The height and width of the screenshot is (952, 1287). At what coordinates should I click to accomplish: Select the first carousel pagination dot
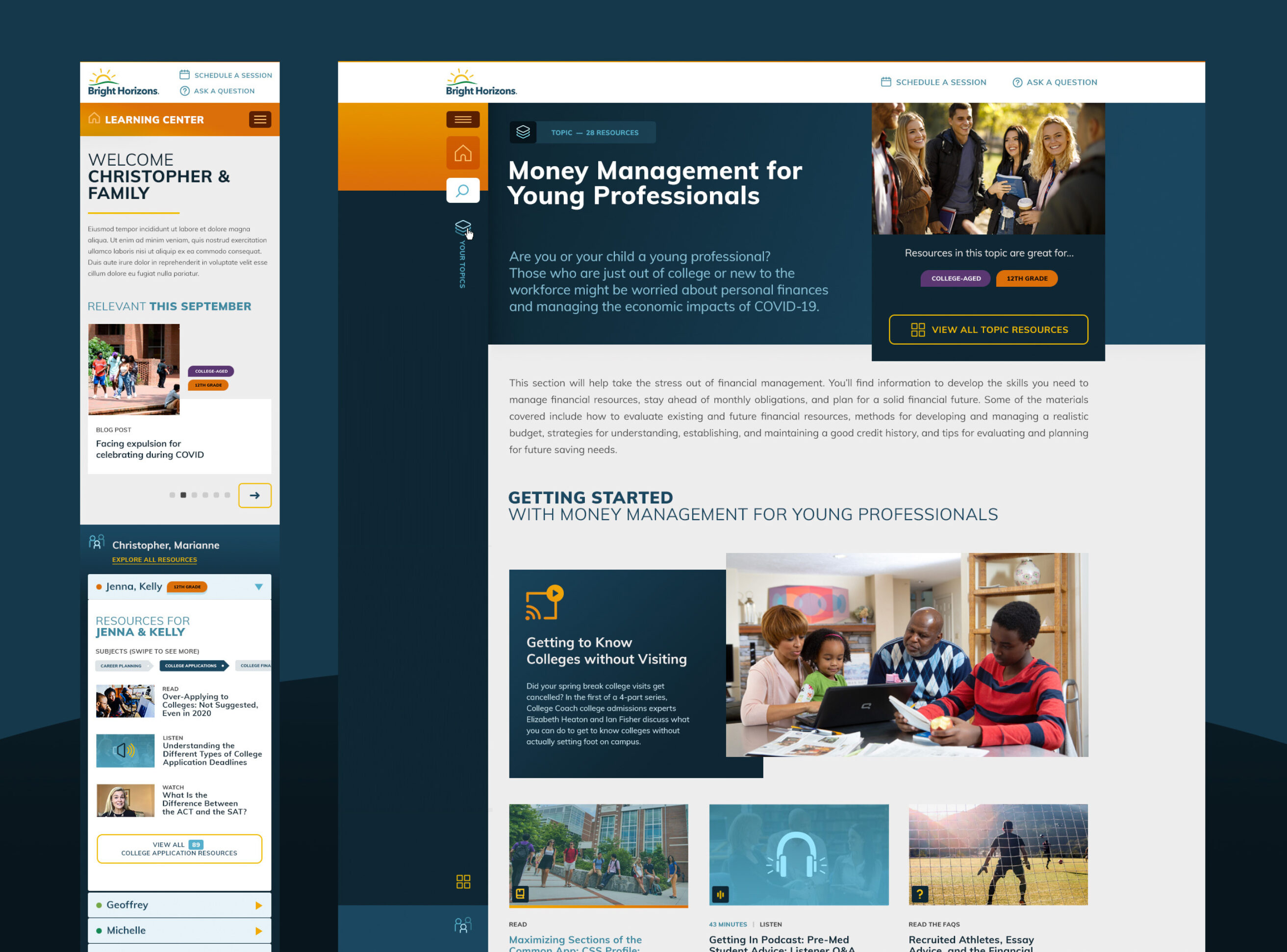(172, 495)
